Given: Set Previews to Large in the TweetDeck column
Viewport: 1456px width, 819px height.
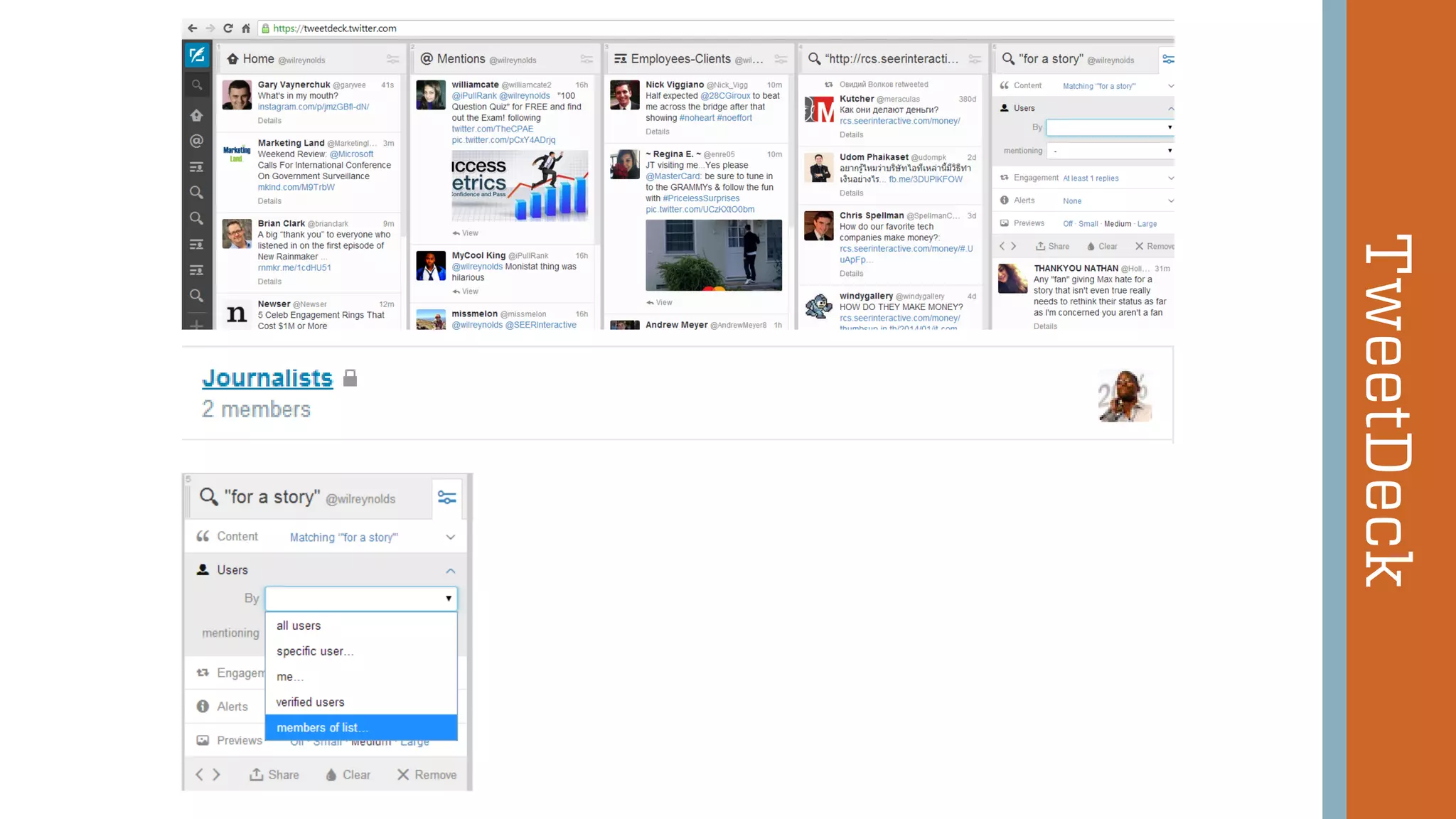Looking at the screenshot, I should tap(1147, 224).
